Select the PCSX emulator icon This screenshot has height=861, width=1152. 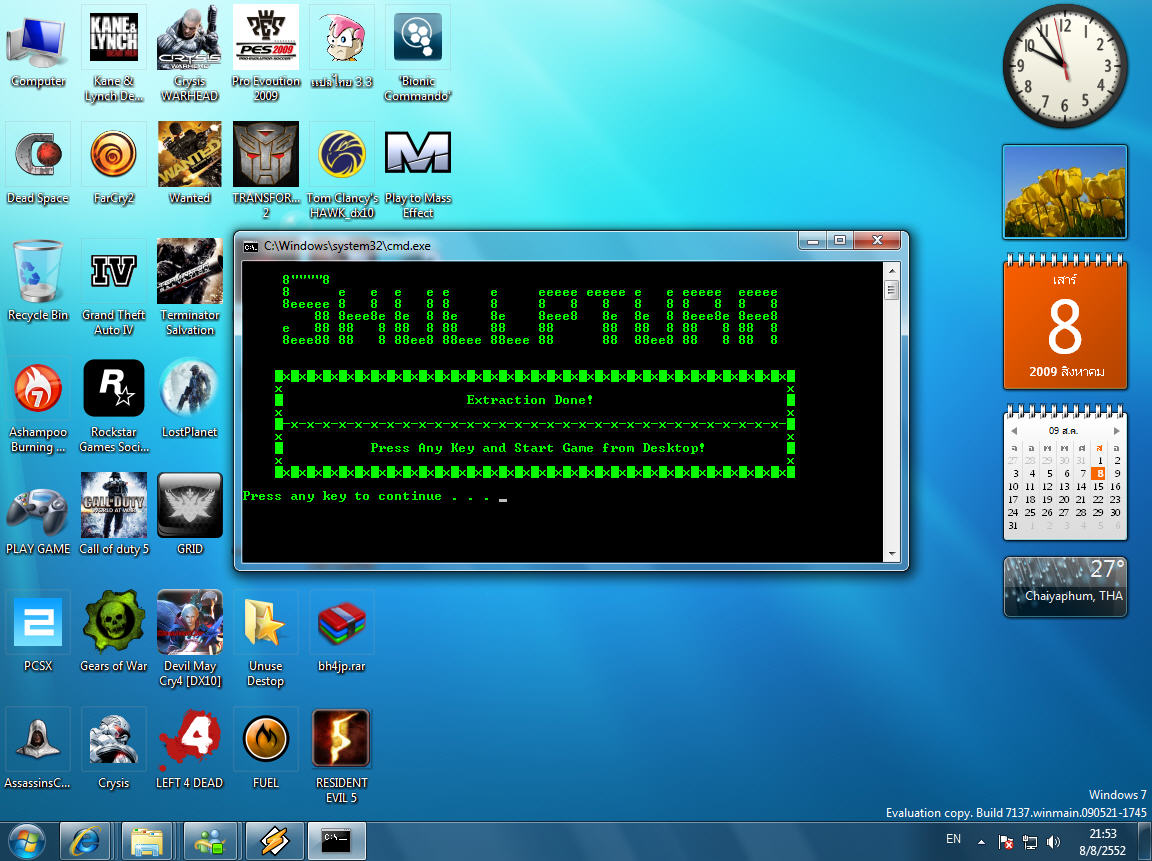point(37,632)
